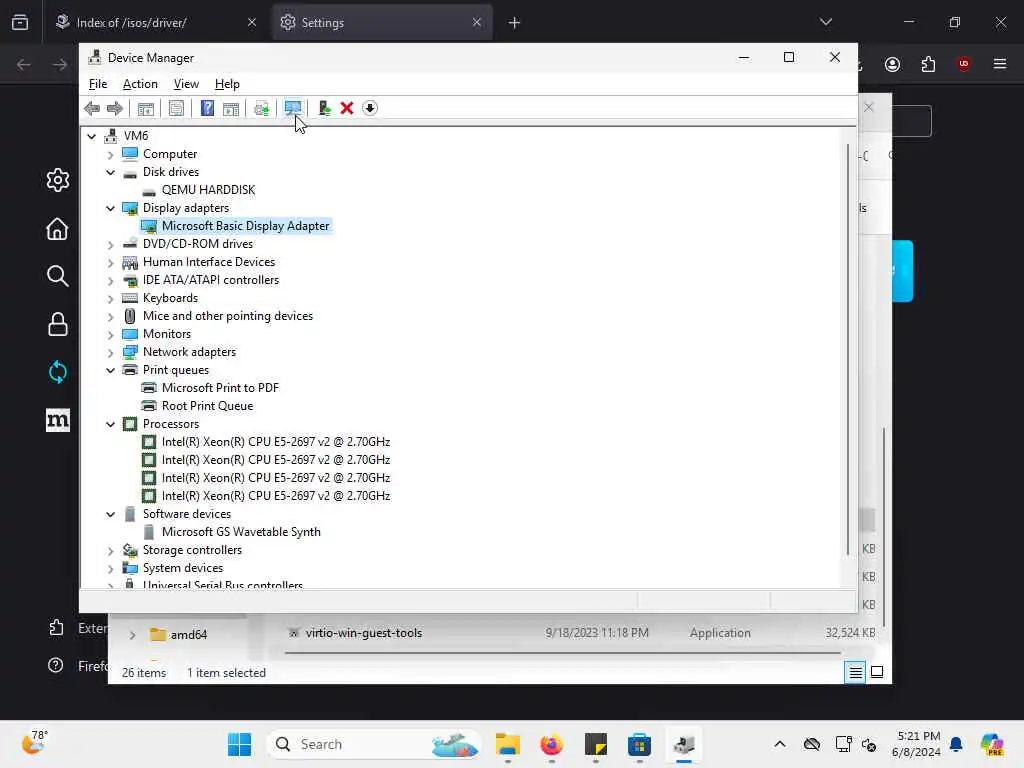Select the Keyboards category

[x=170, y=298]
